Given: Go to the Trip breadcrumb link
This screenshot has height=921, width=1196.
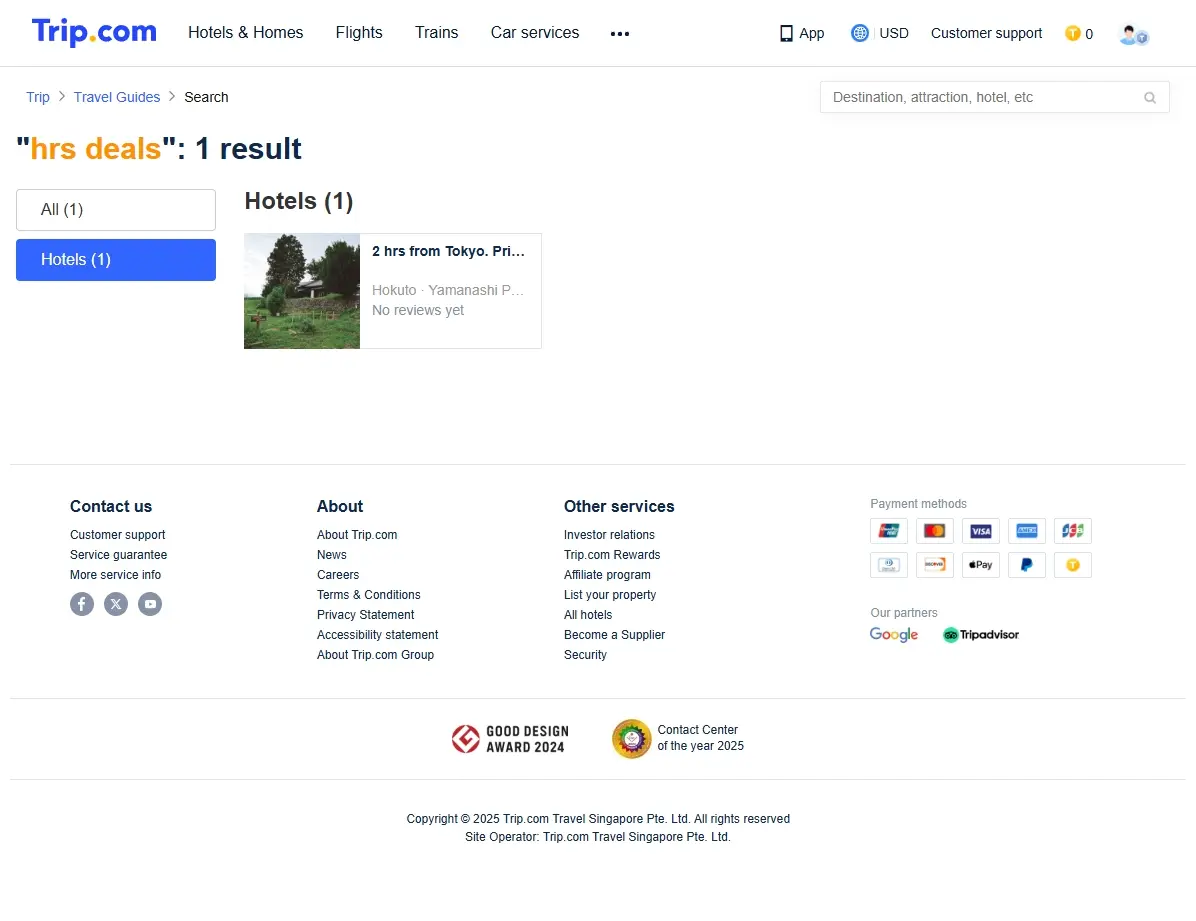Looking at the screenshot, I should click(37, 97).
